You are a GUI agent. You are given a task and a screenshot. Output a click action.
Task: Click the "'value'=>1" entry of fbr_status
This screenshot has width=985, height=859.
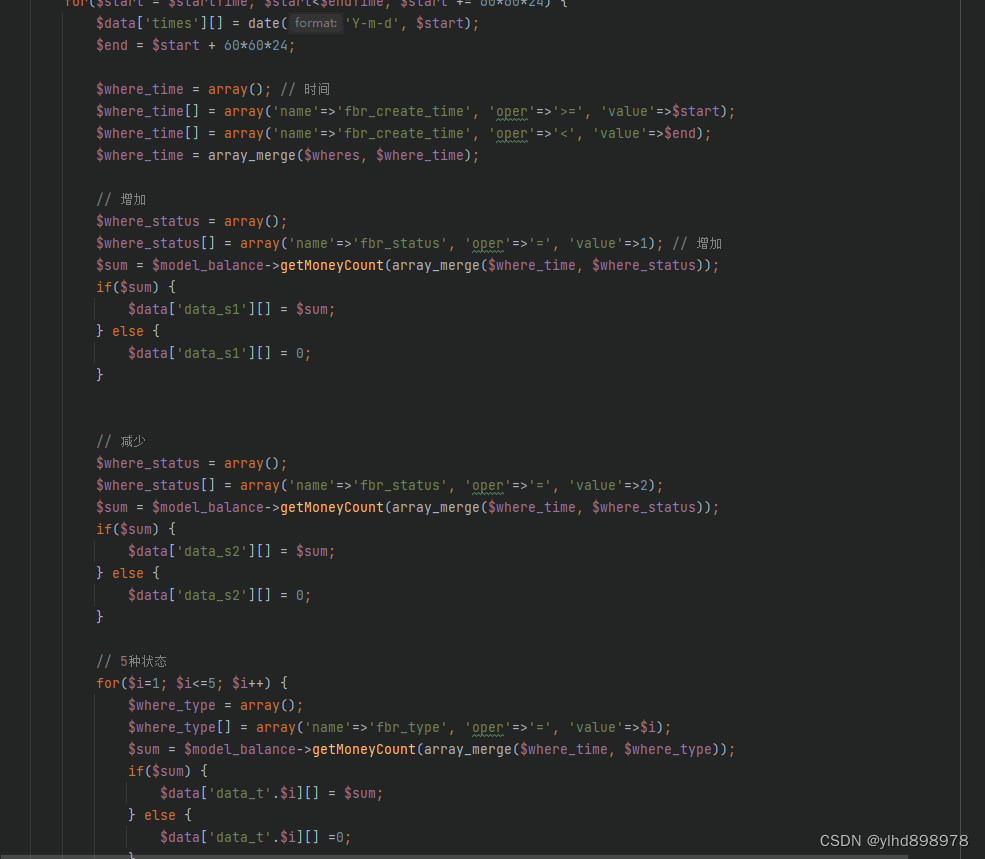click(x=607, y=243)
